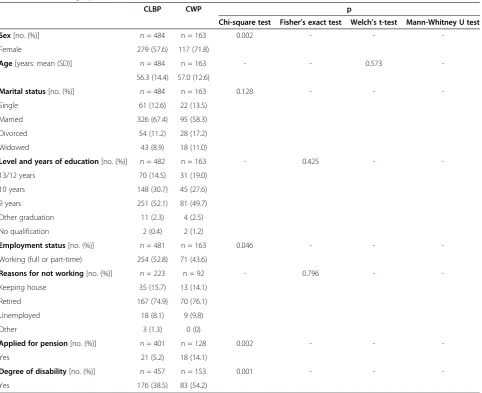This screenshot has height=393, width=482.
Task: Select the Keeping house row label
Action: pos(23,287)
